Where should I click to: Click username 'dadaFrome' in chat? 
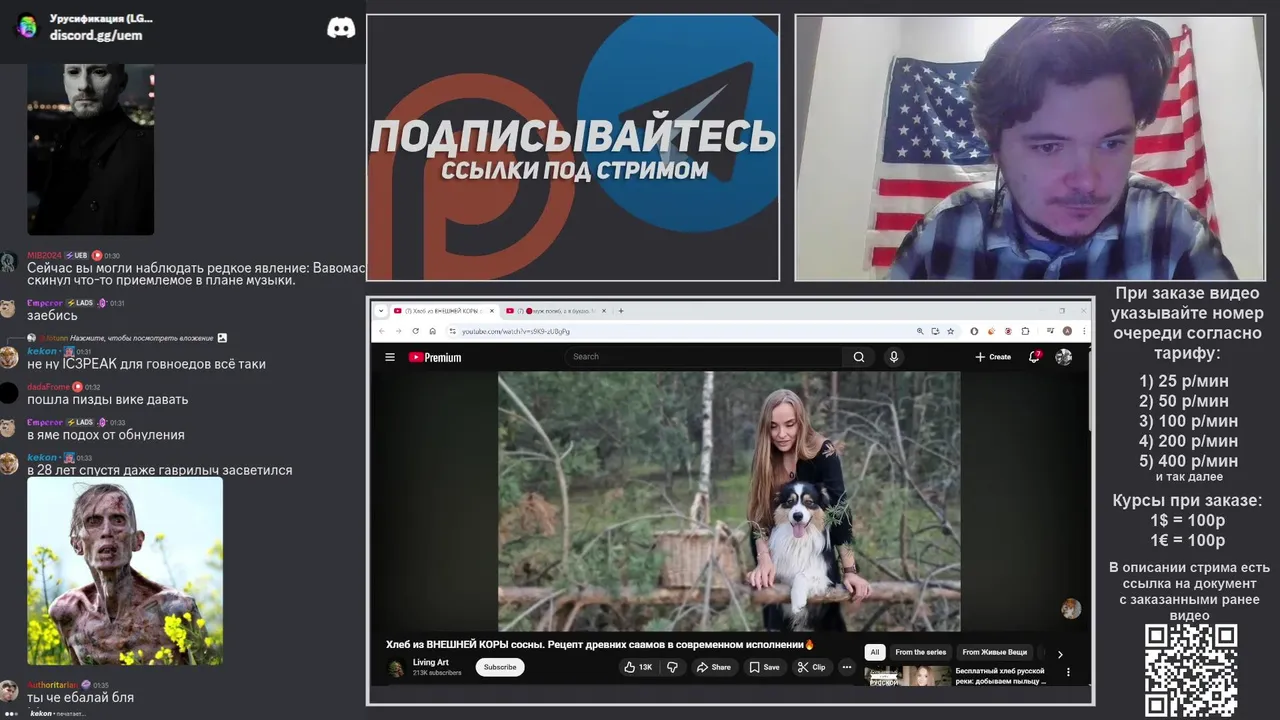click(x=48, y=387)
